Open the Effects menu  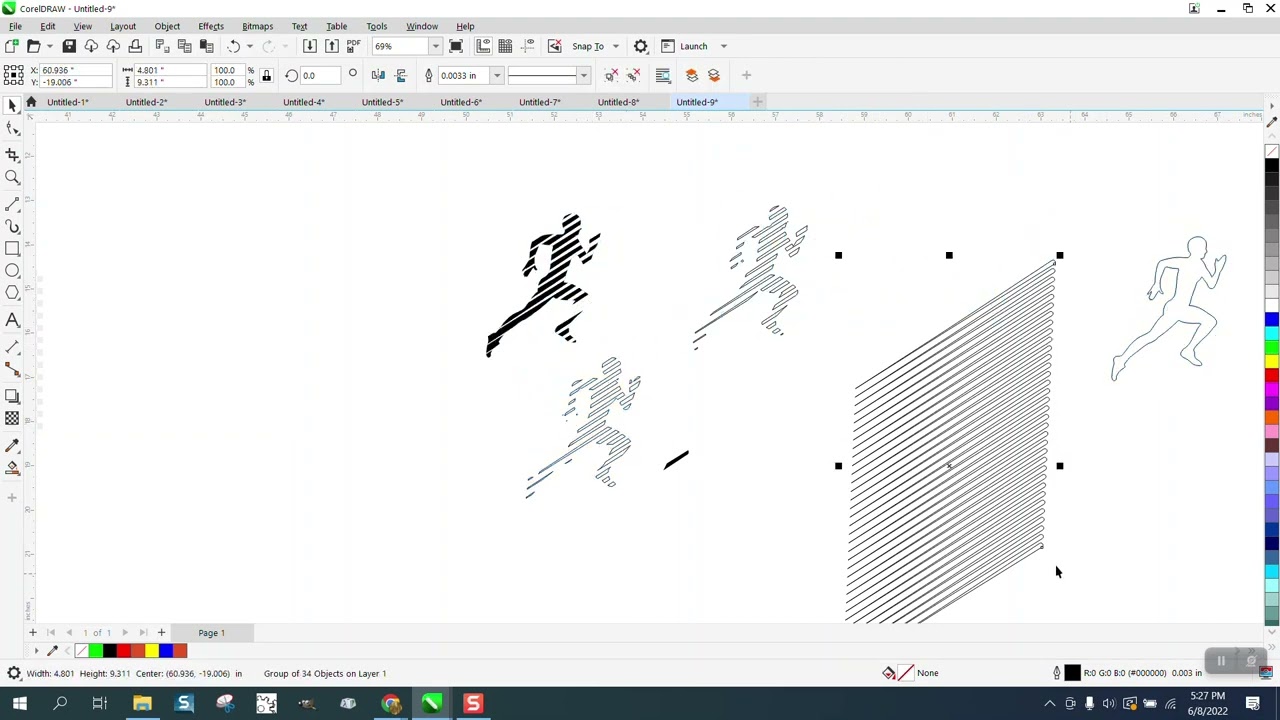[x=210, y=26]
